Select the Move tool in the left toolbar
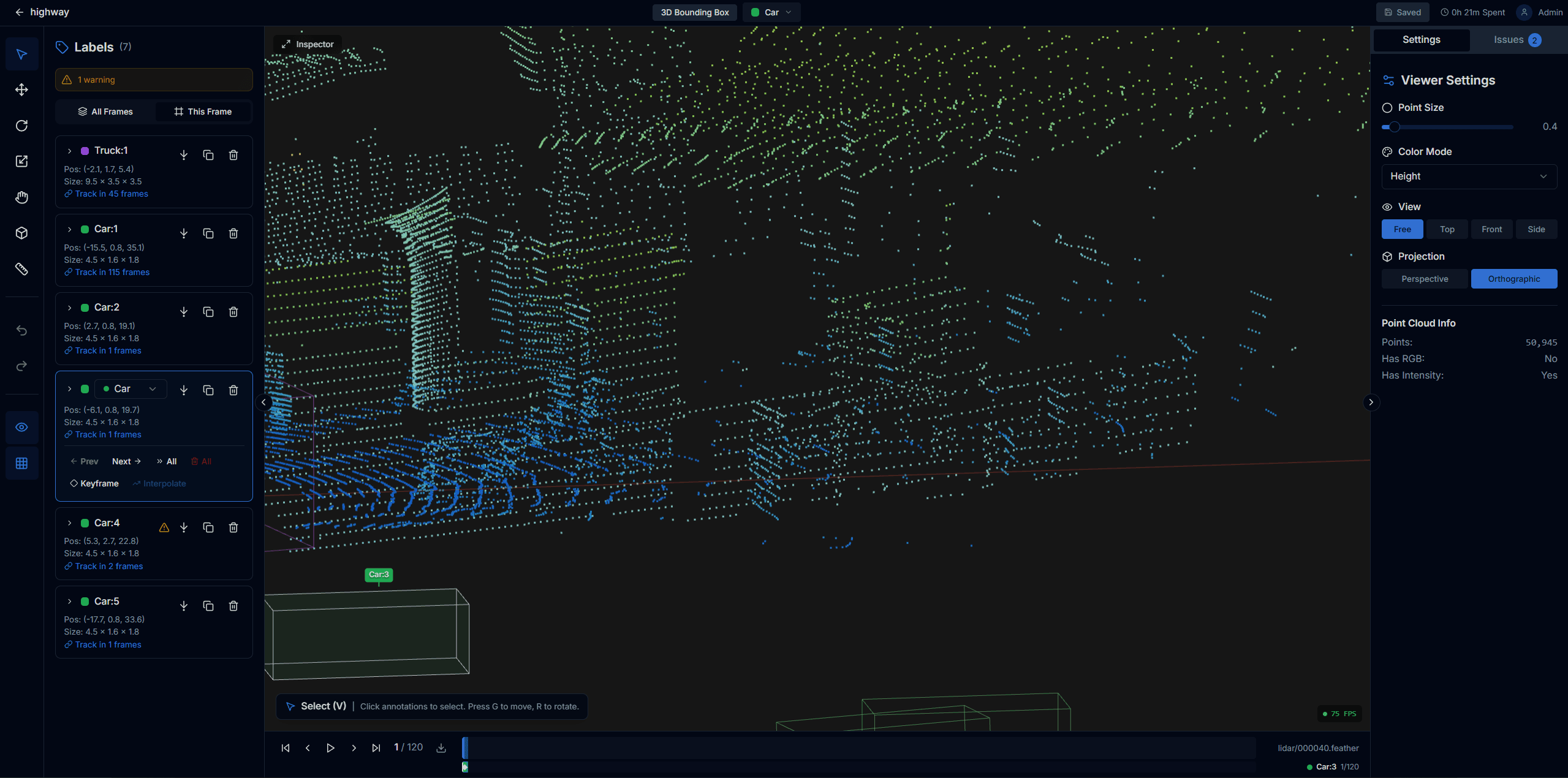The image size is (1568, 778). (x=22, y=89)
